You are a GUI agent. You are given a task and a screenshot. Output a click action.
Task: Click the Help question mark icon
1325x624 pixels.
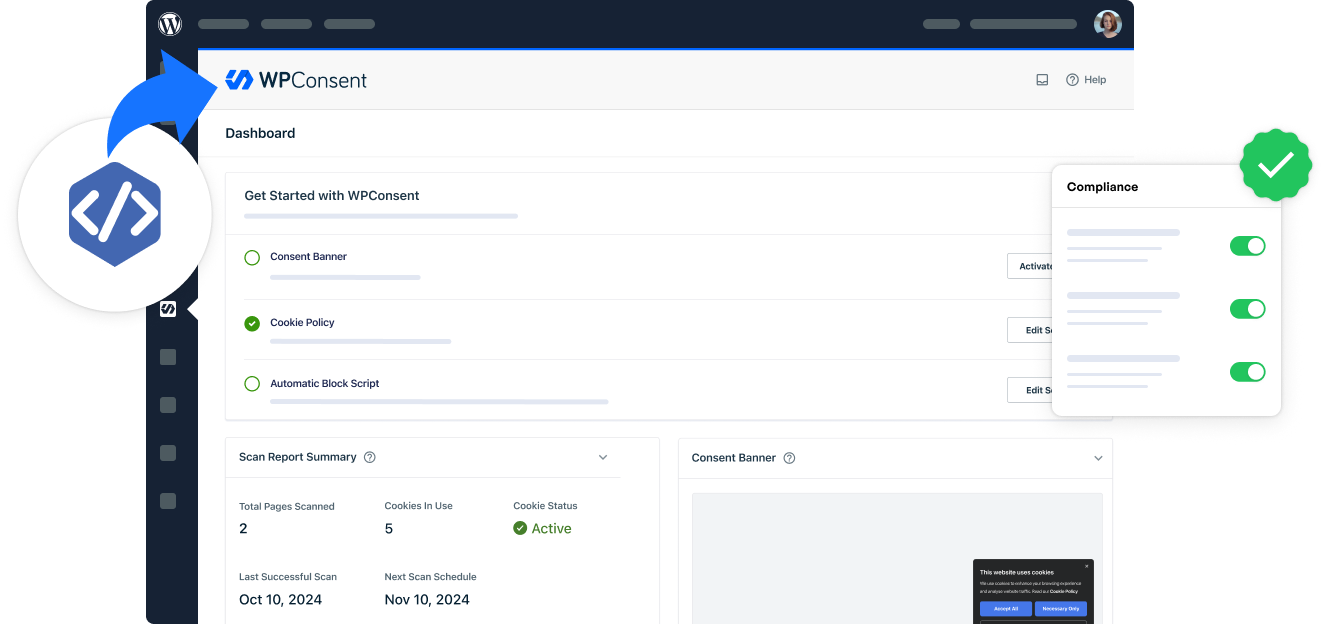click(1072, 80)
